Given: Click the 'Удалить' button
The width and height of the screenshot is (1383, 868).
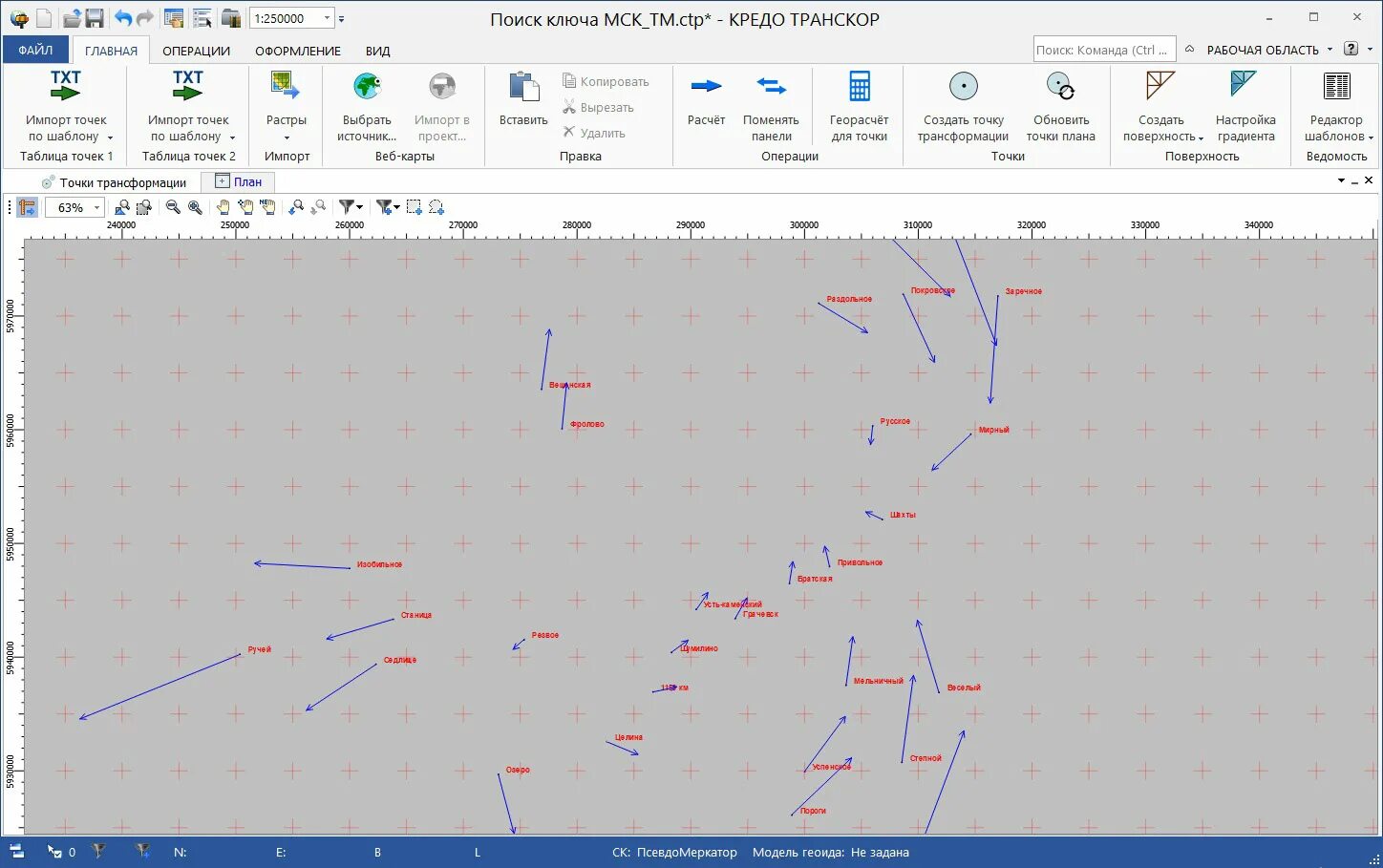Looking at the screenshot, I should click(x=593, y=133).
